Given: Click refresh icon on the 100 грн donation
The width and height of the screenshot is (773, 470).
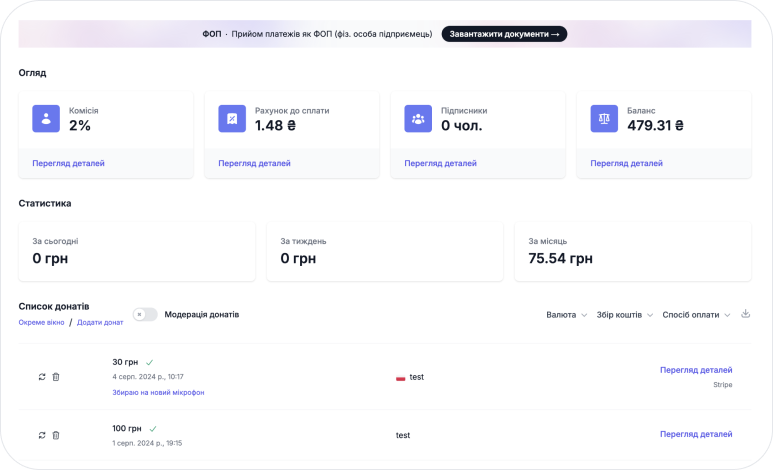Looking at the screenshot, I should point(42,435).
